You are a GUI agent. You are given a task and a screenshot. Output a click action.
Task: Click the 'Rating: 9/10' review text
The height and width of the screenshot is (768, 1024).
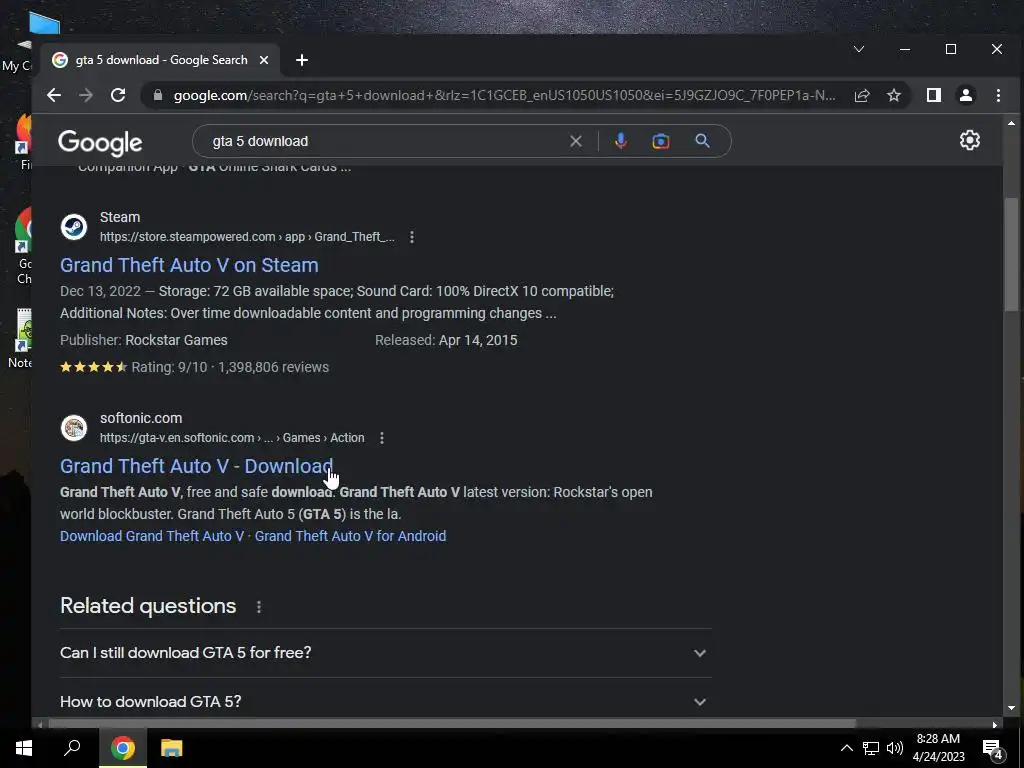pos(169,367)
